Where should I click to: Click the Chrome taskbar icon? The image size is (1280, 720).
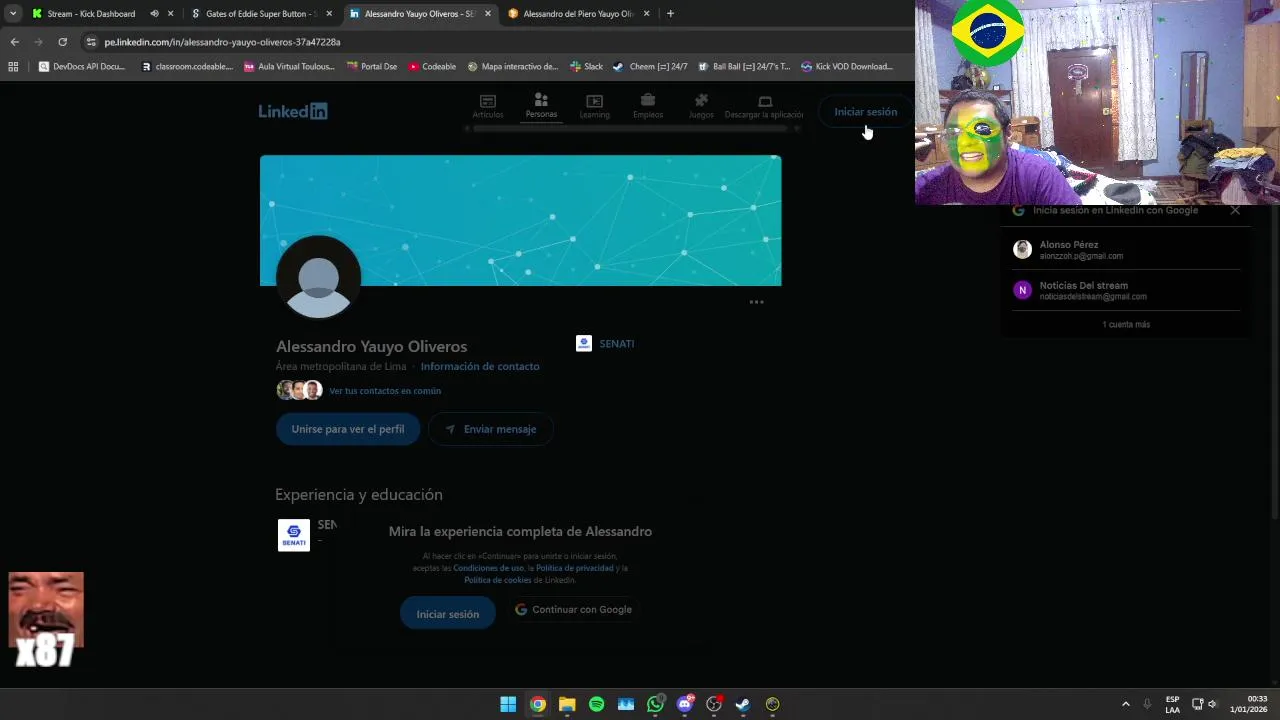pos(538,704)
